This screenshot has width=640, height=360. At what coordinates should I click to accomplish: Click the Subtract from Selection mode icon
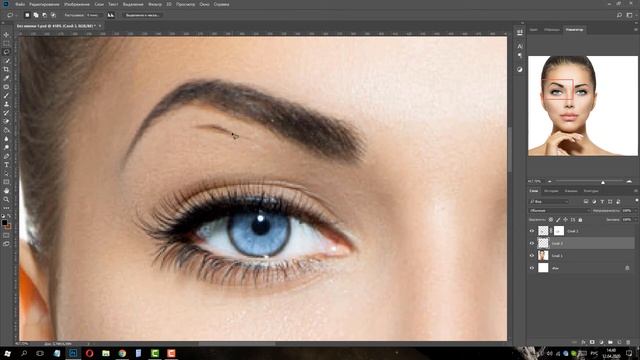44,15
